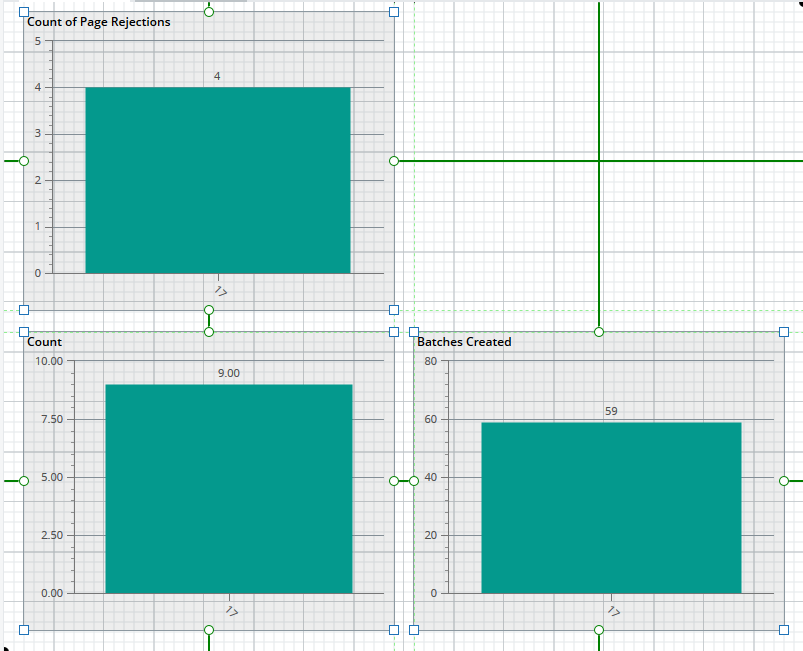Click right-side green anchor of Batches Created chart

[x=784, y=481]
